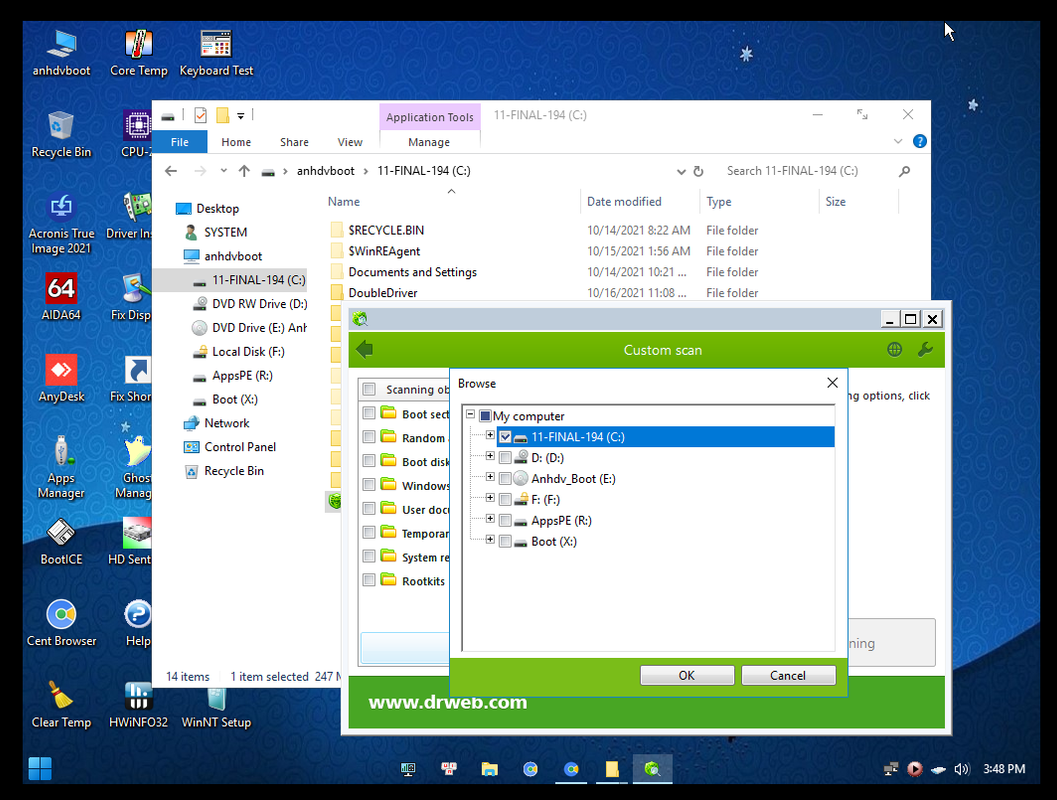1057x800 pixels.
Task: Click Cancel in Browse dialog
Action: (x=788, y=675)
